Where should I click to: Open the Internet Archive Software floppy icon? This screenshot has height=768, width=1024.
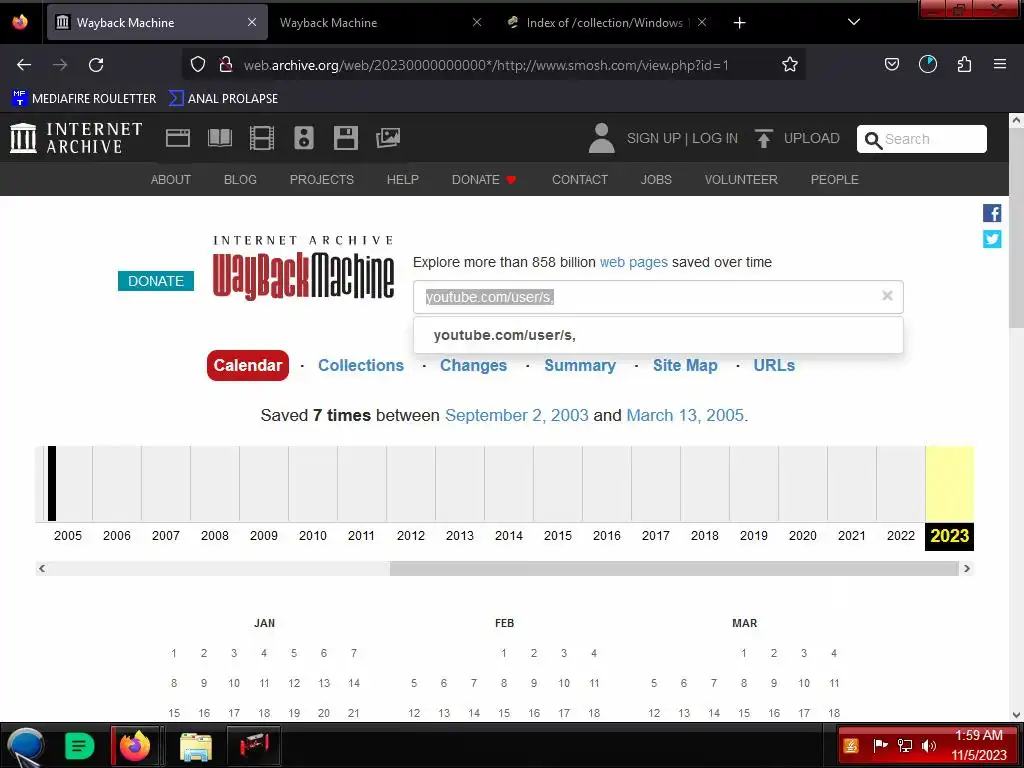pyautogui.click(x=345, y=138)
